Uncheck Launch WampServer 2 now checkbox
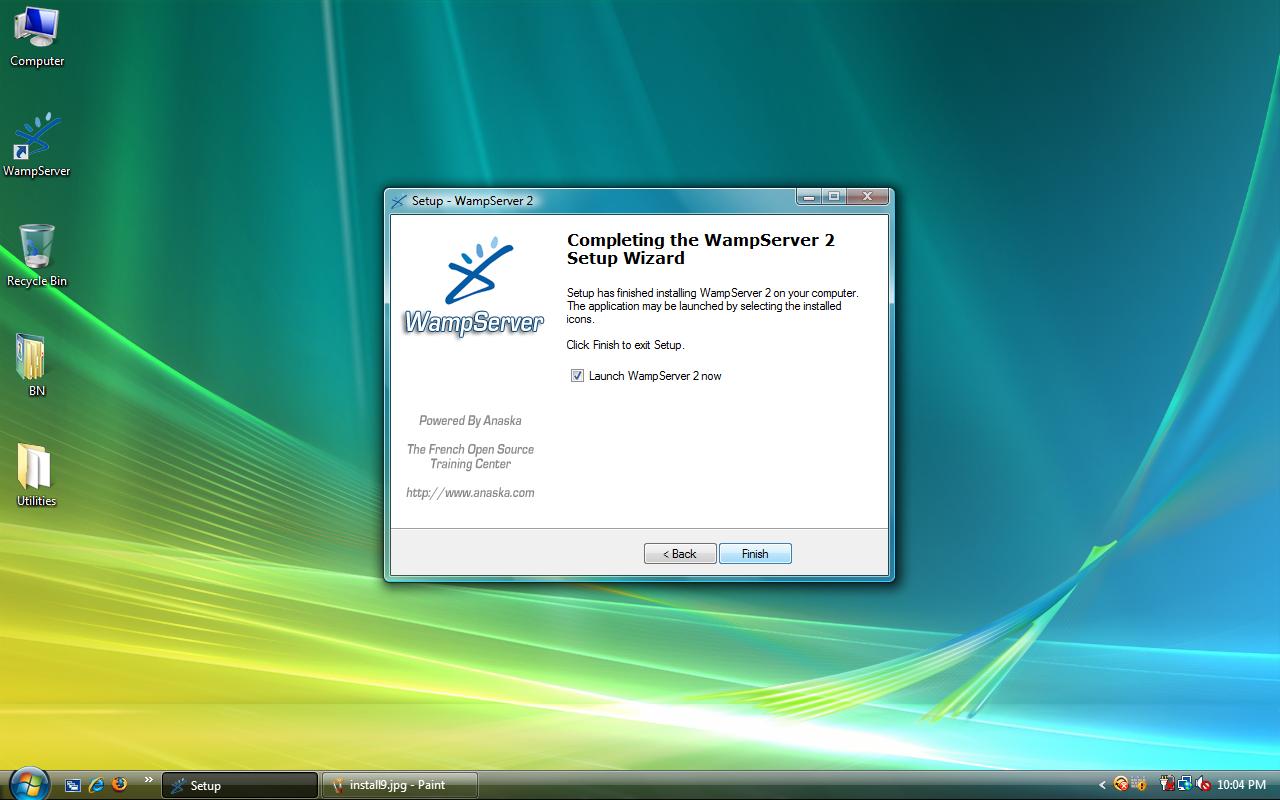 pyautogui.click(x=577, y=376)
